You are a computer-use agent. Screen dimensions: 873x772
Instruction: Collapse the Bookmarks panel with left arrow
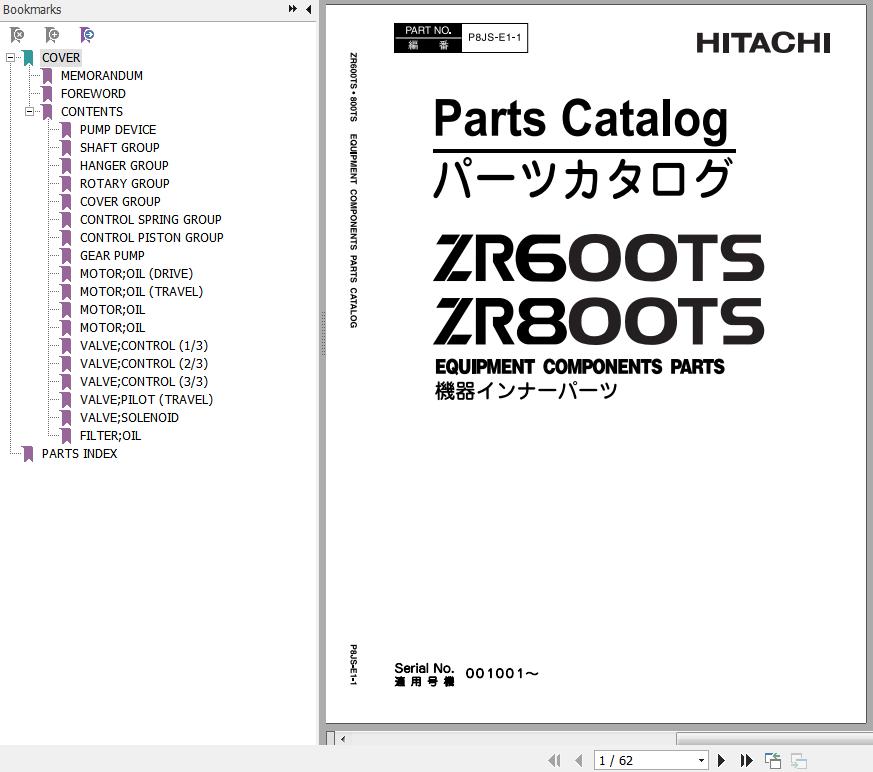pos(308,9)
